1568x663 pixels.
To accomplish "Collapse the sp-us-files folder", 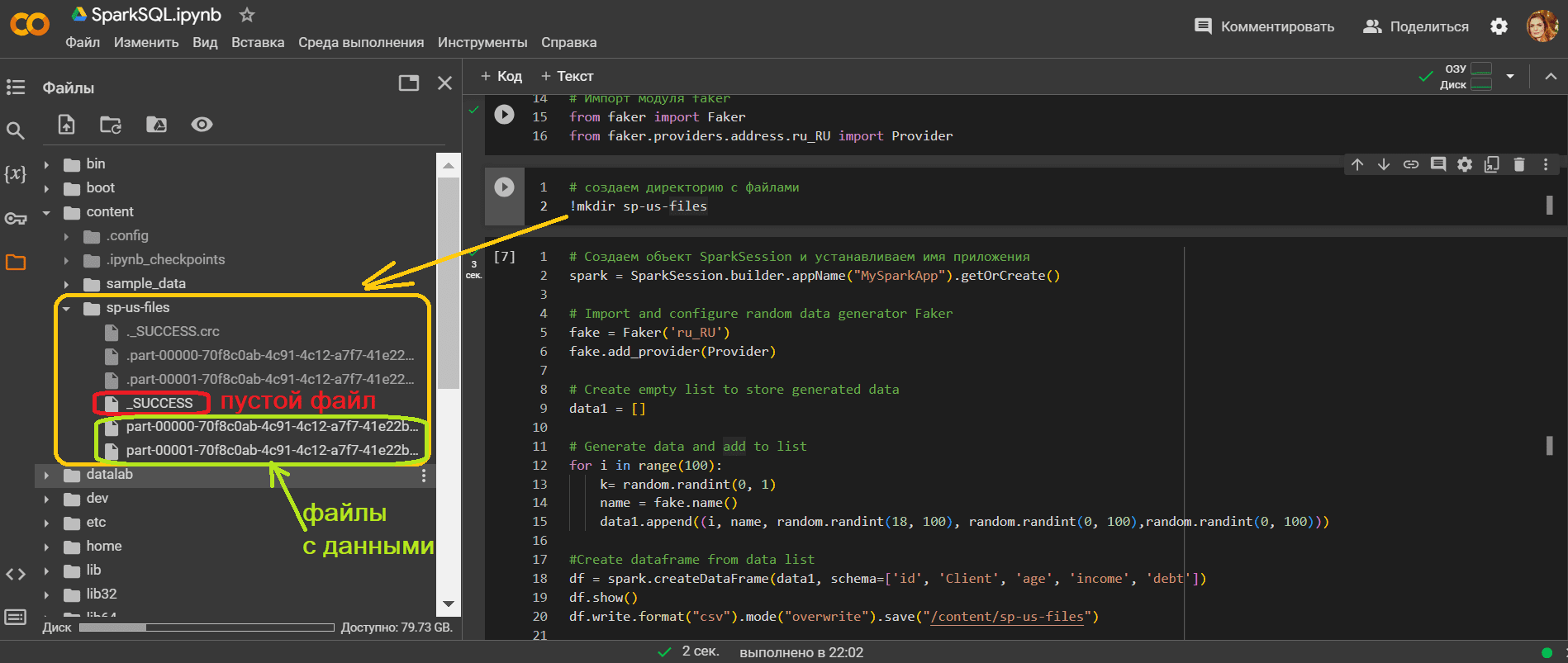I will coord(67,308).
